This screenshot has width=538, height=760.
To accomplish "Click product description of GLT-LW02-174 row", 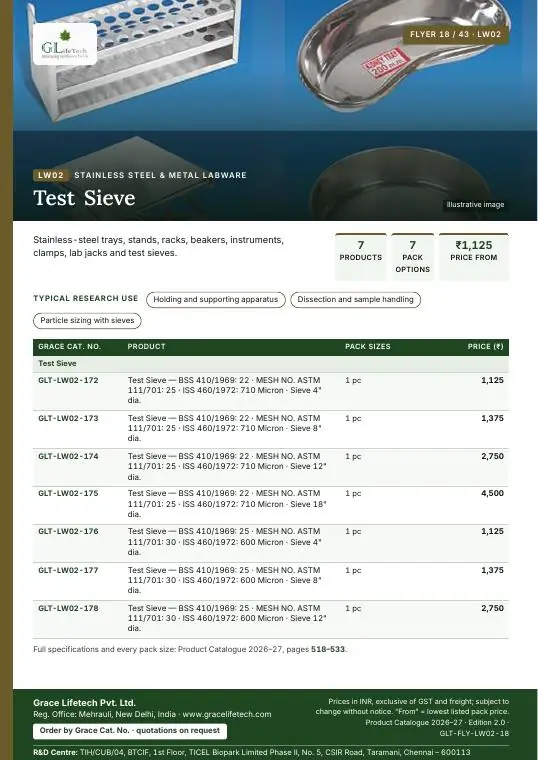I will [227, 466].
